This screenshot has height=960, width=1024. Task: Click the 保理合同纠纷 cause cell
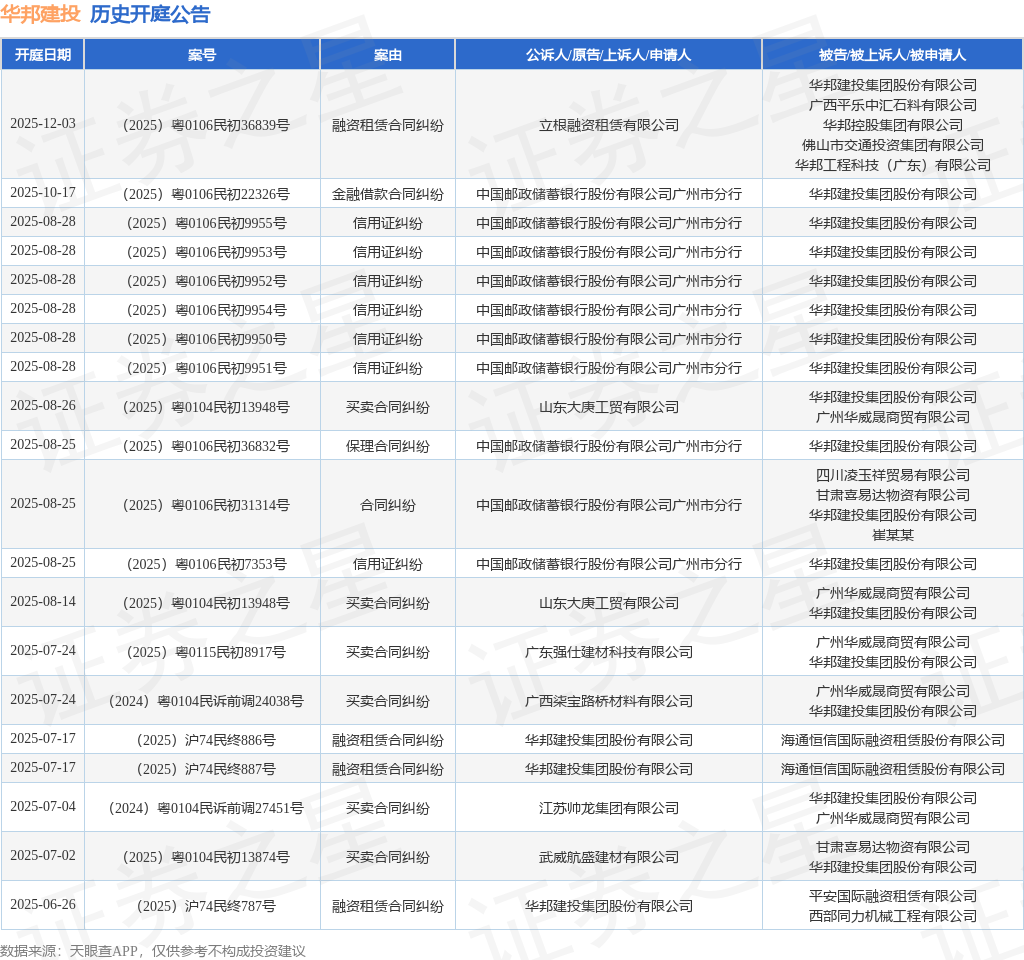click(387, 447)
